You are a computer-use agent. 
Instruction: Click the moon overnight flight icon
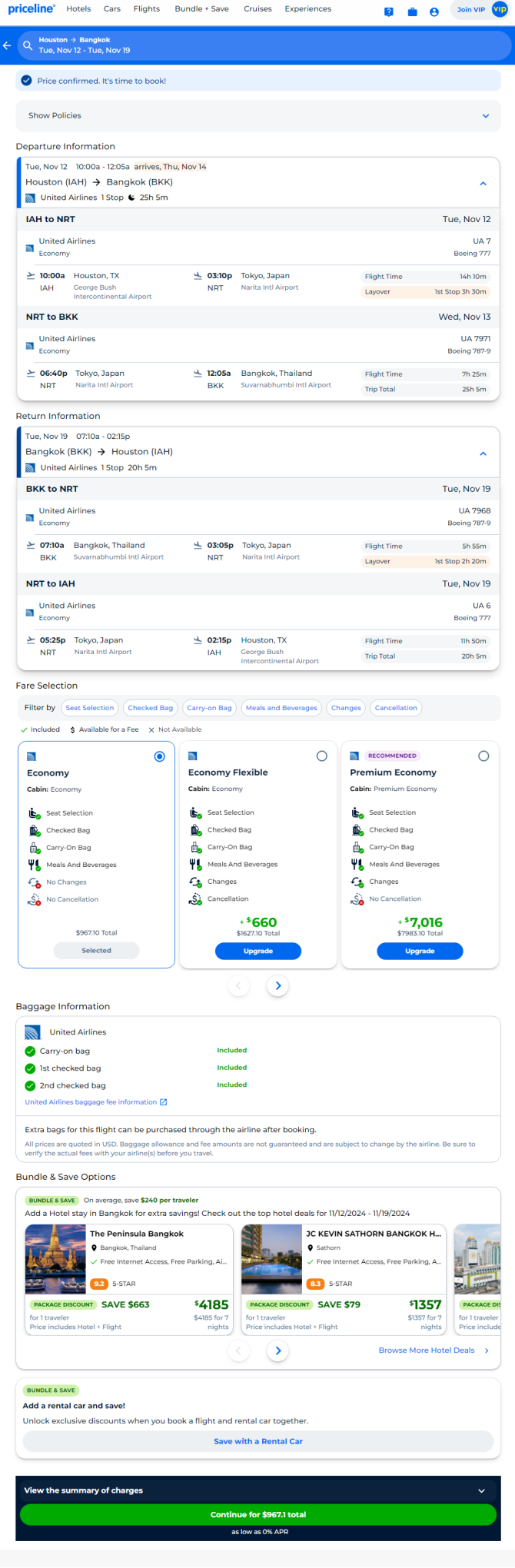point(131,198)
